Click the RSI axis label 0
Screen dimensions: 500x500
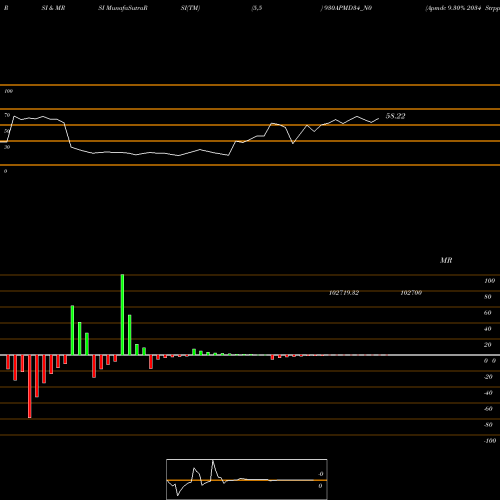coord(6,171)
